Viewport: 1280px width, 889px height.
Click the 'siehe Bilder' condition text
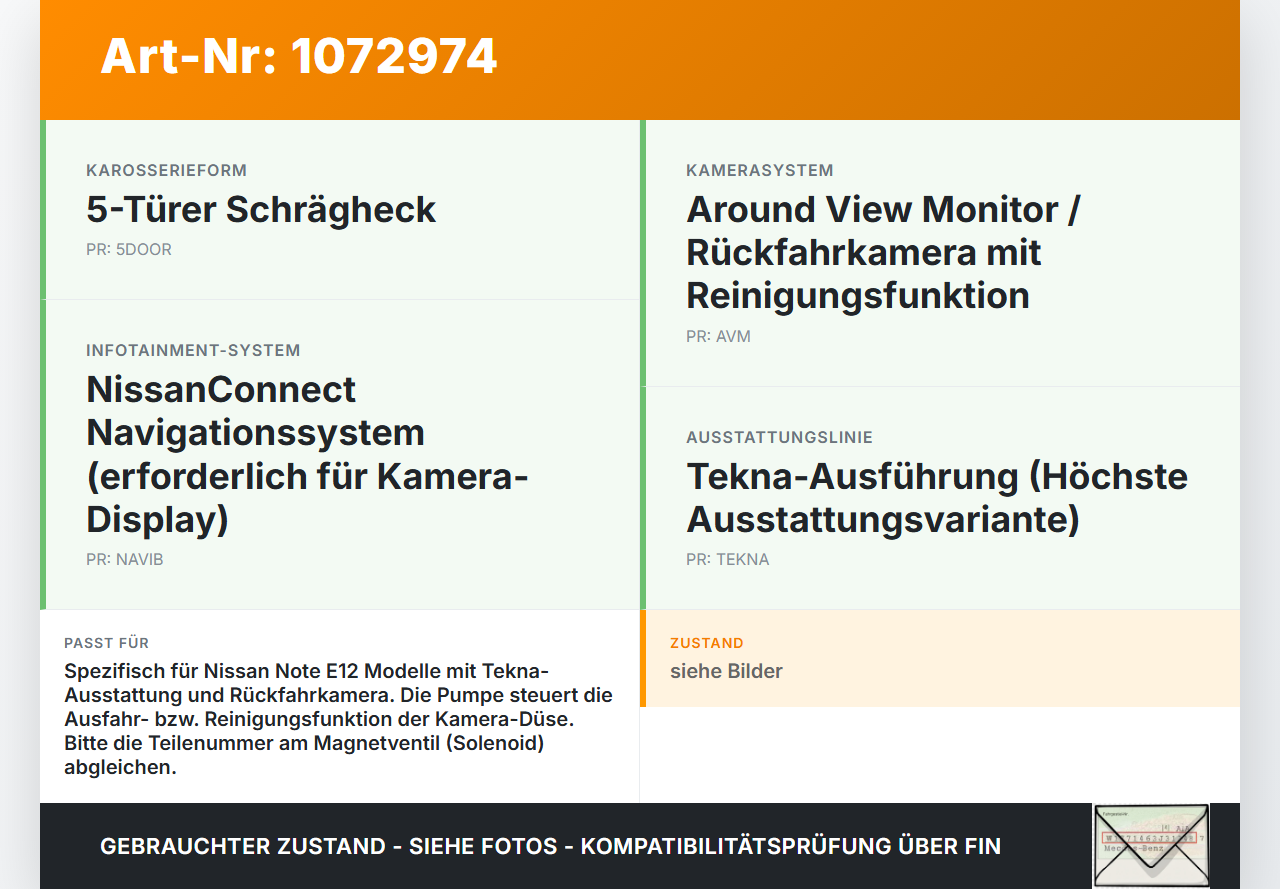coord(726,671)
